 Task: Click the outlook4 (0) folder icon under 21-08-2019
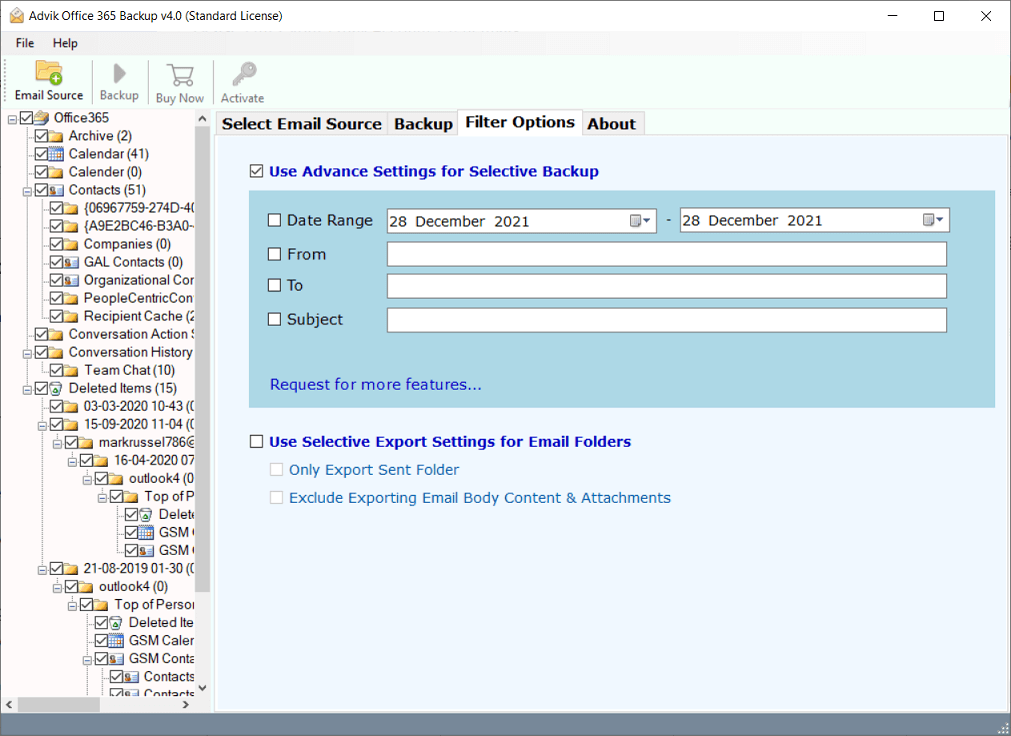(x=86, y=587)
